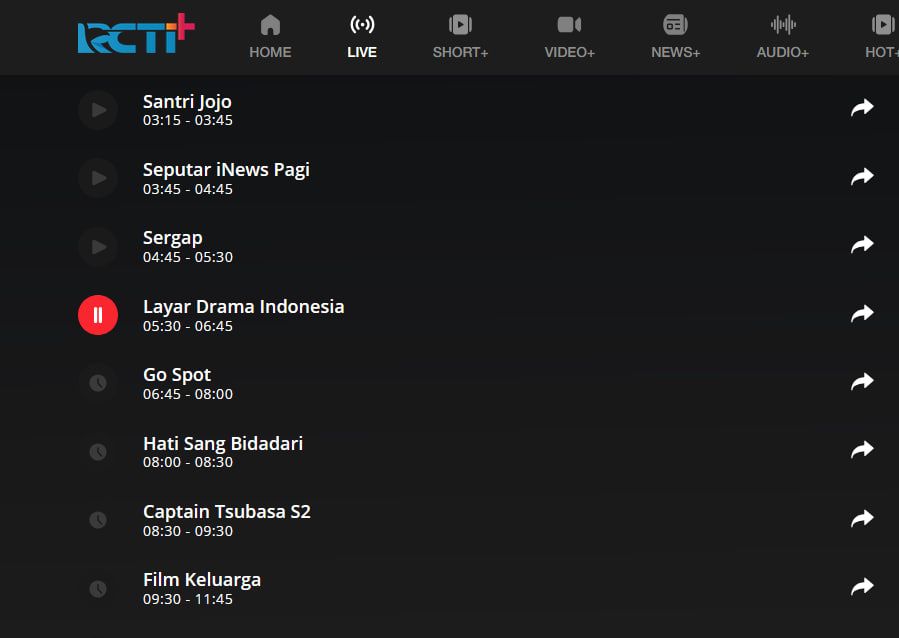Viewport: 899px width, 638px height.
Task: Play the Sergap program
Action: click(x=98, y=247)
